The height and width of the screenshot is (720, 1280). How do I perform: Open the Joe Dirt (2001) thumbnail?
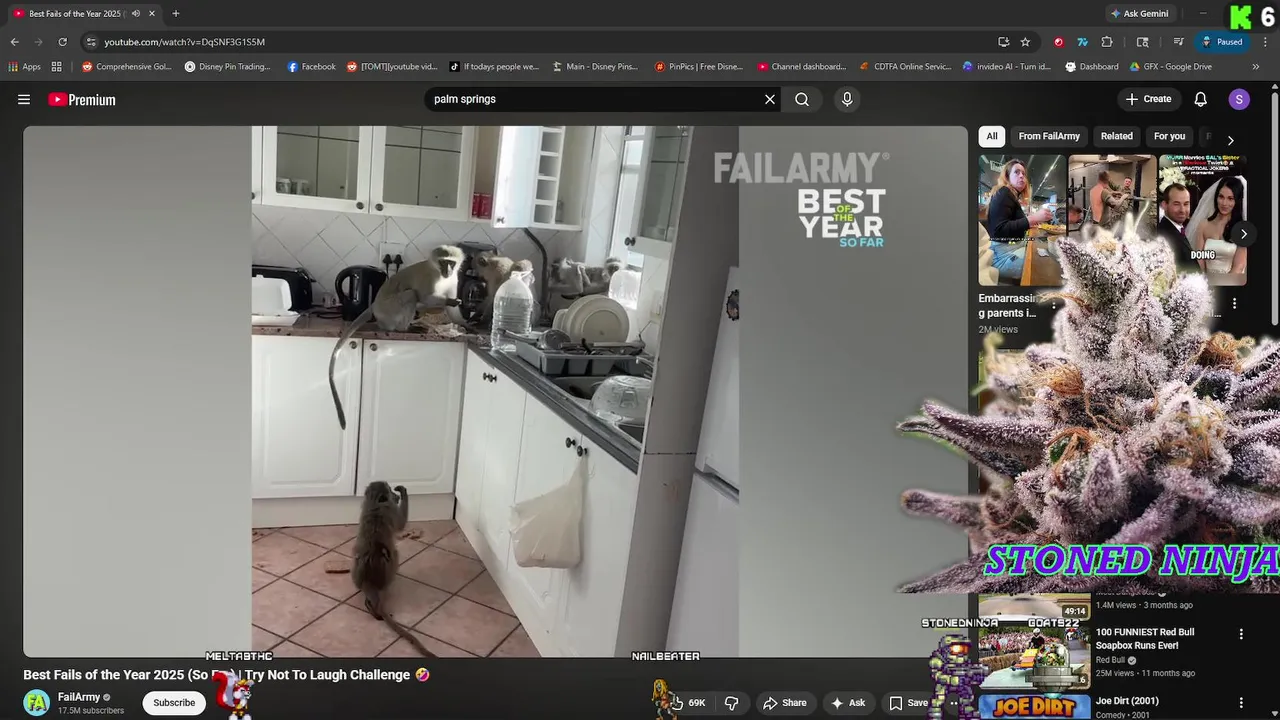(1034, 706)
